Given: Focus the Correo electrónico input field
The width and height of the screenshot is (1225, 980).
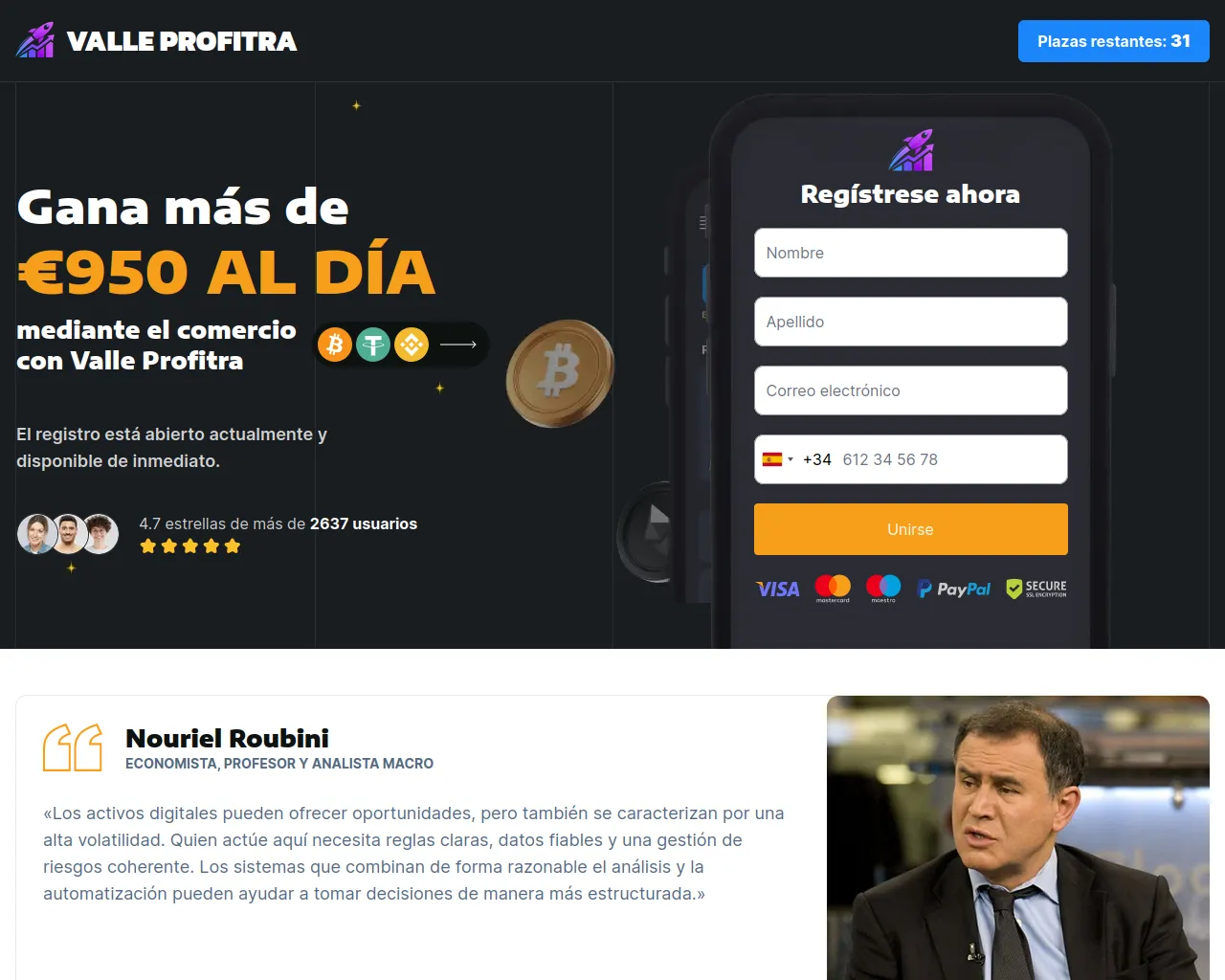Looking at the screenshot, I should point(911,390).
